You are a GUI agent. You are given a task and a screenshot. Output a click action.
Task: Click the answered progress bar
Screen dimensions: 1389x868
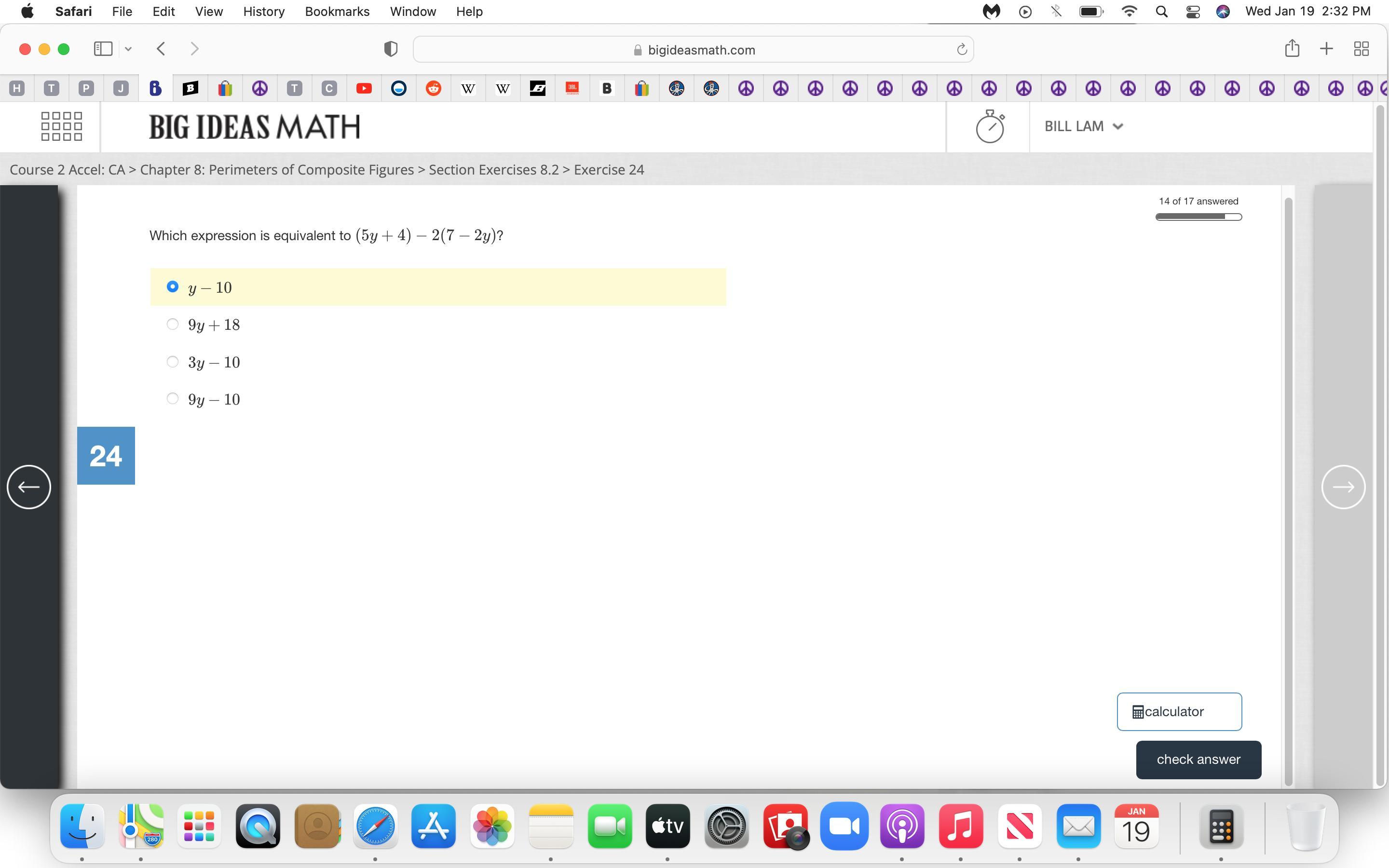pos(1198,217)
